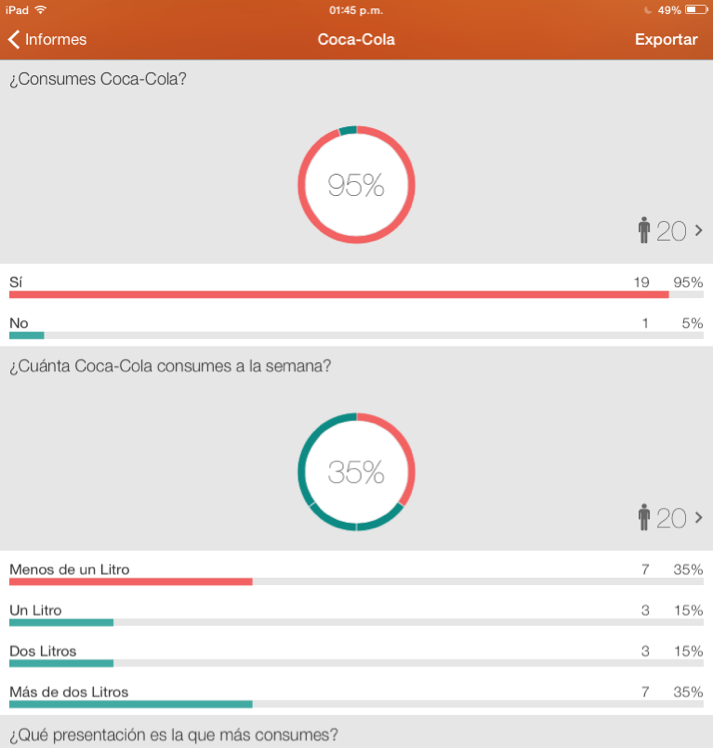Tap the Wi-Fi icon in status bar
The height and width of the screenshot is (748, 721).
[x=40, y=10]
